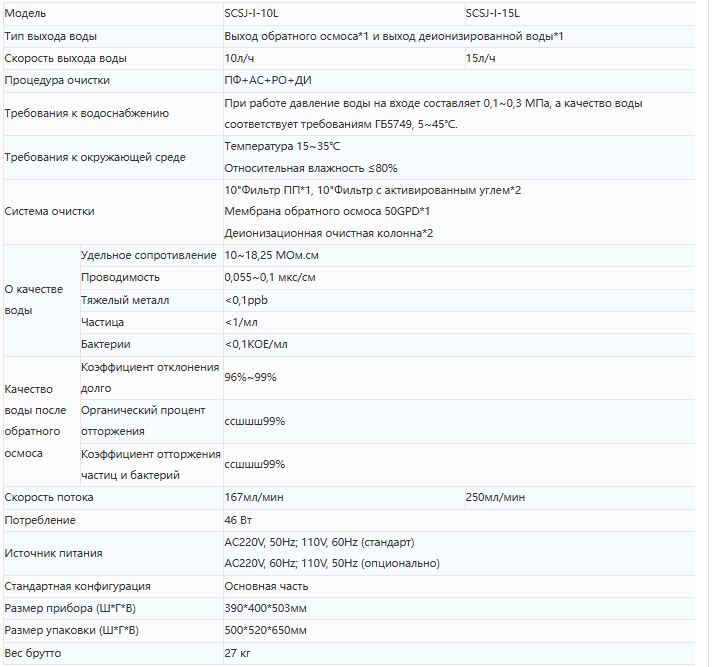Image resolution: width=713 pixels, height=667 pixels.
Task: Click the '46 Вт' consumption value
Action: [239, 520]
